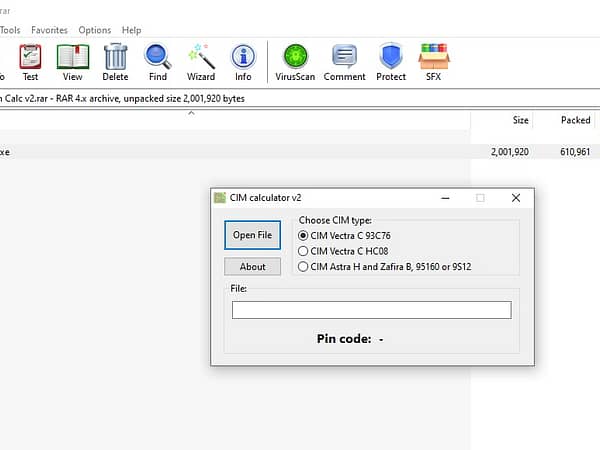Click the packed value 610,961

(575, 152)
